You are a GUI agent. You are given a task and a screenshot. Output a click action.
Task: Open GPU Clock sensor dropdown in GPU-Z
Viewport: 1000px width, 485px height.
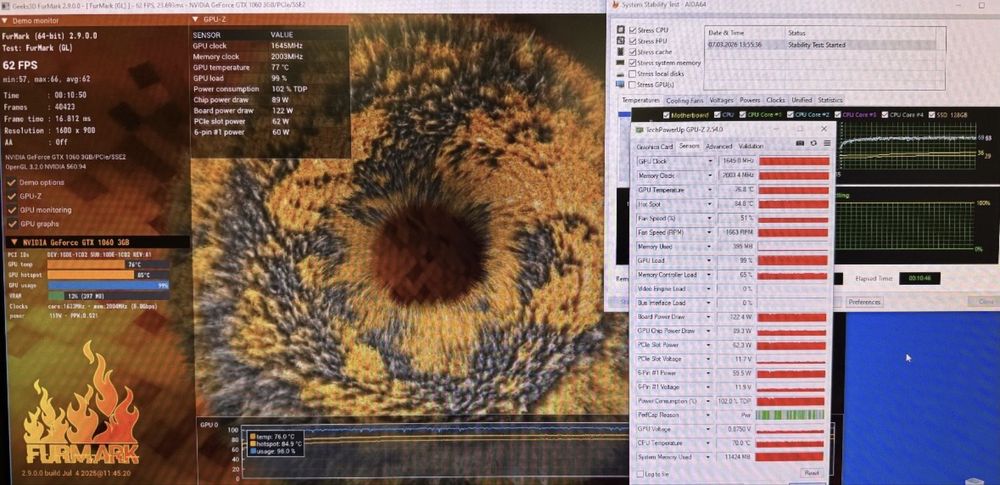710,161
